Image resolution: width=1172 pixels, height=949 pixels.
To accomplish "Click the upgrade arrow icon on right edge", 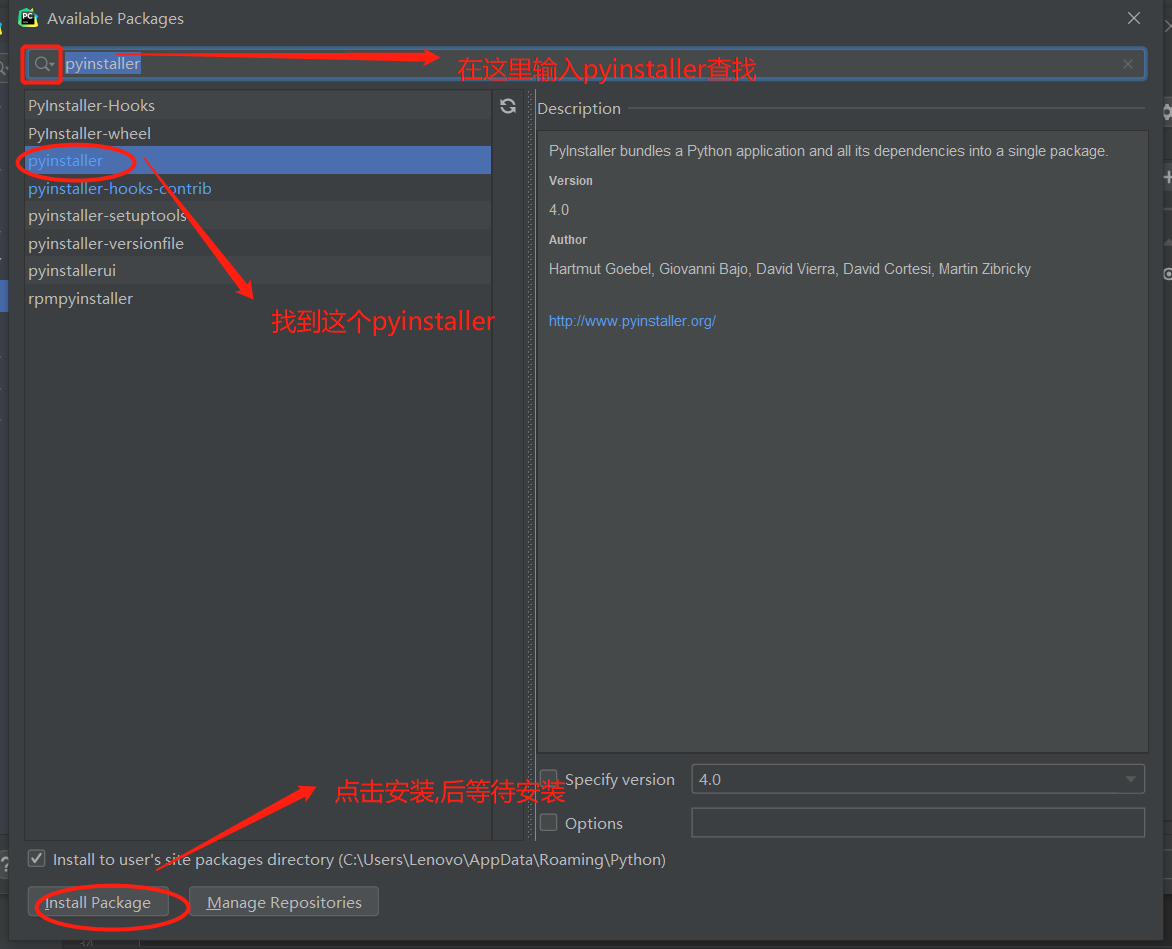I will coord(1166,240).
